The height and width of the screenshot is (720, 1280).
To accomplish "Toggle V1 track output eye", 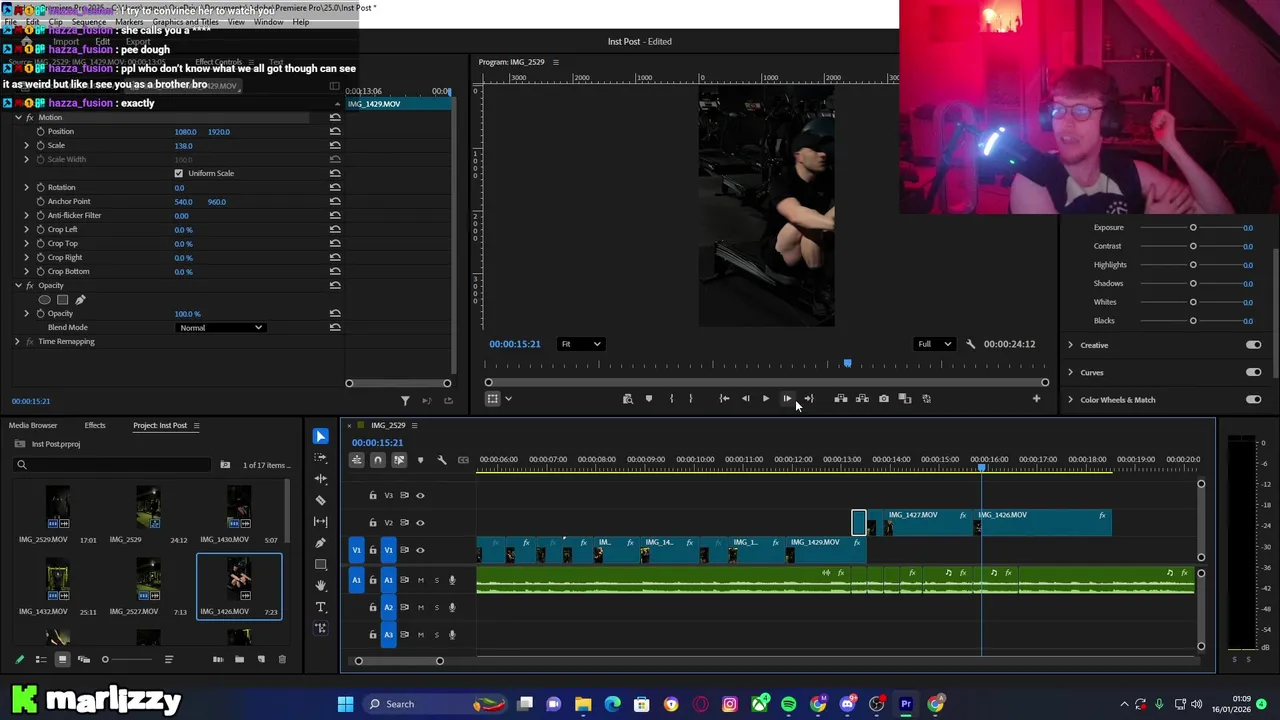I will [420, 550].
